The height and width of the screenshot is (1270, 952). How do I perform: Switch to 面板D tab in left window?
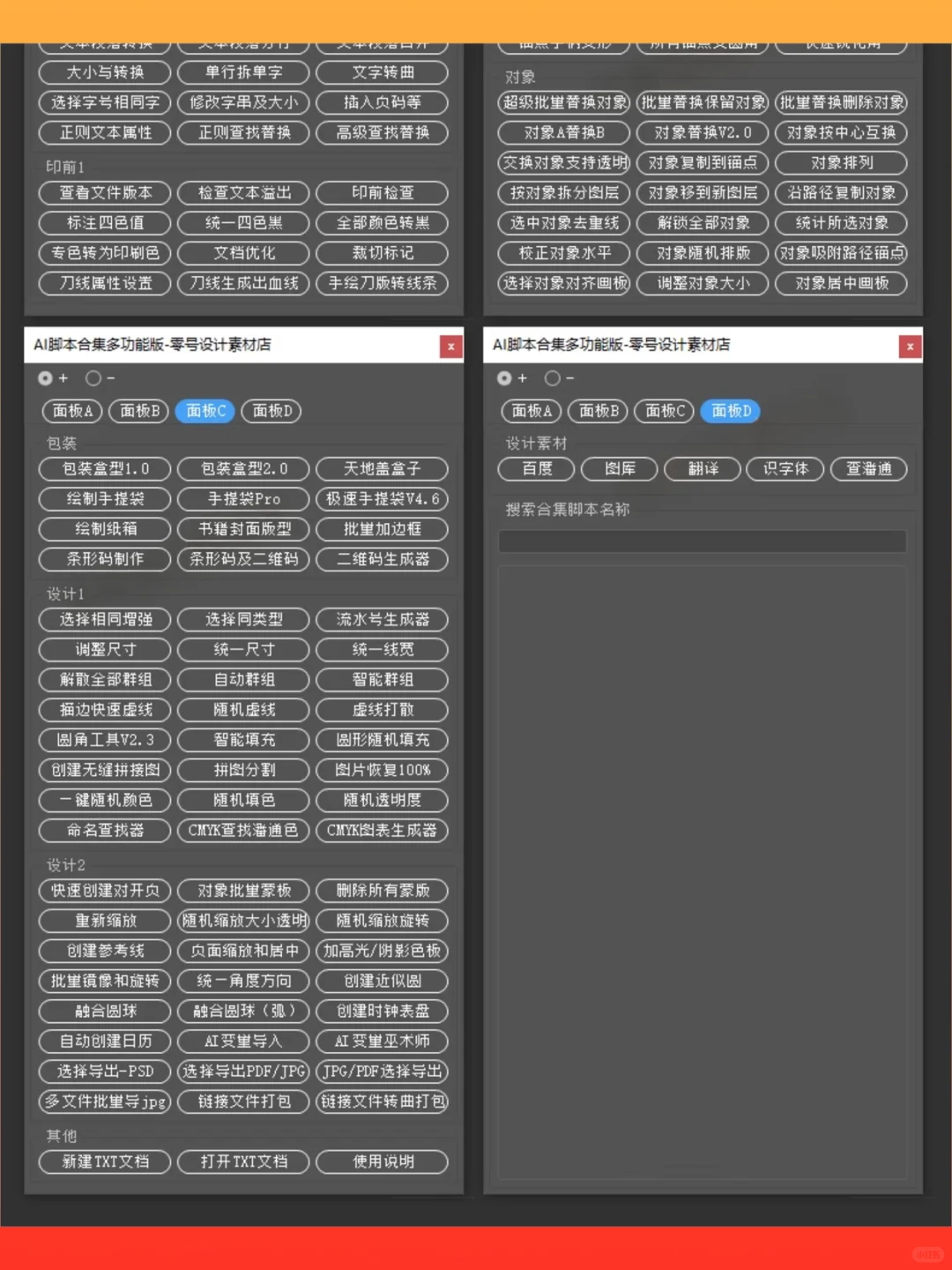[x=271, y=411]
